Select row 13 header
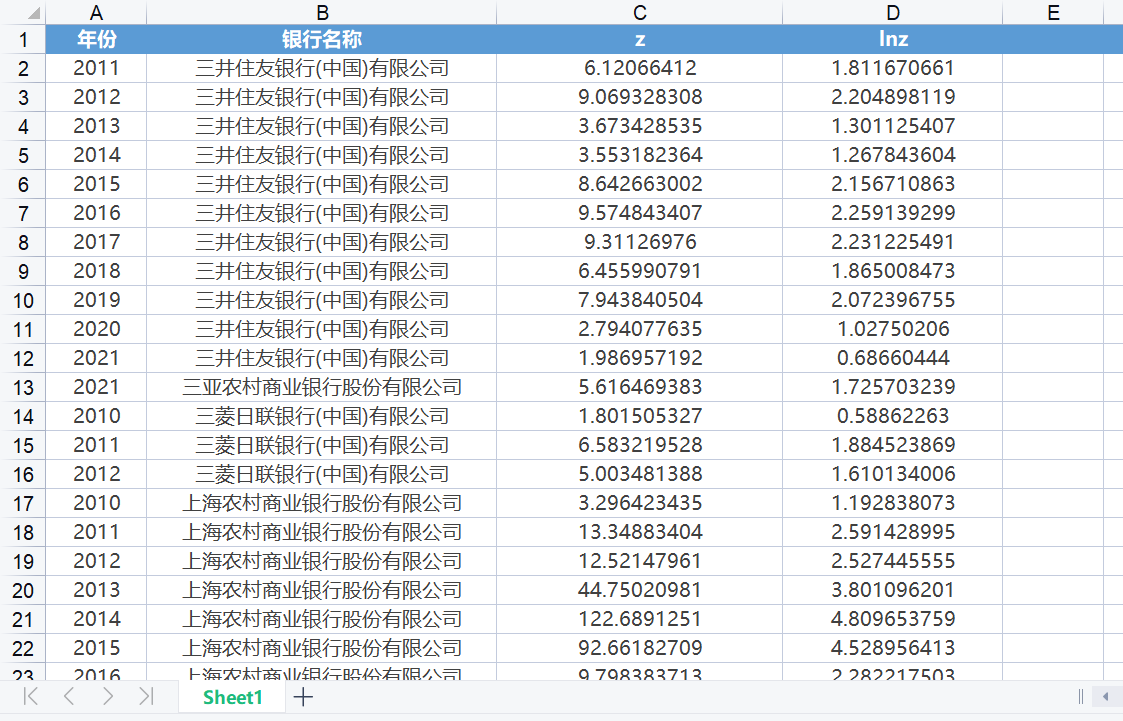This screenshot has height=721, width=1123. 23,387
